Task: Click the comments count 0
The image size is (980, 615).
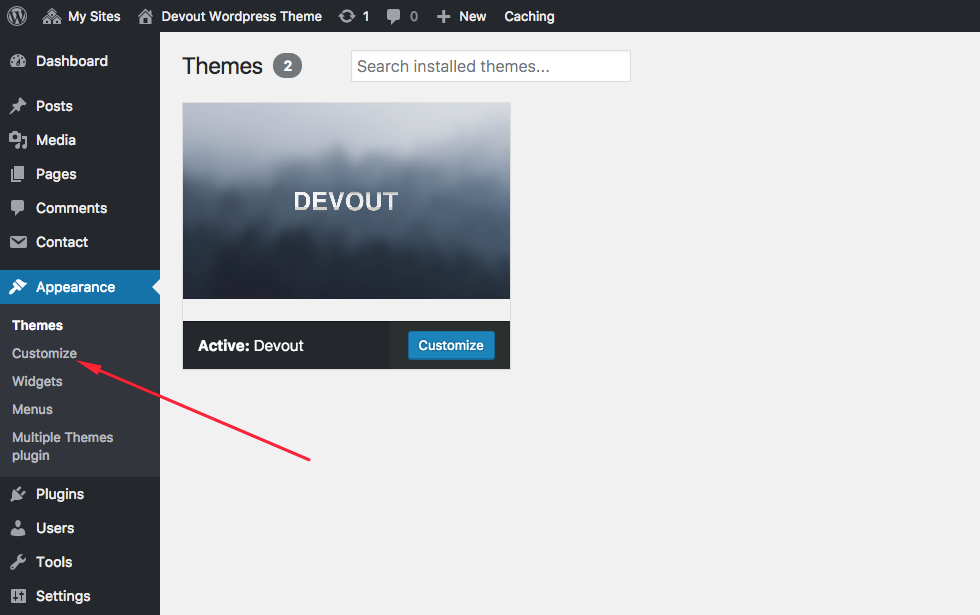Action: click(414, 17)
